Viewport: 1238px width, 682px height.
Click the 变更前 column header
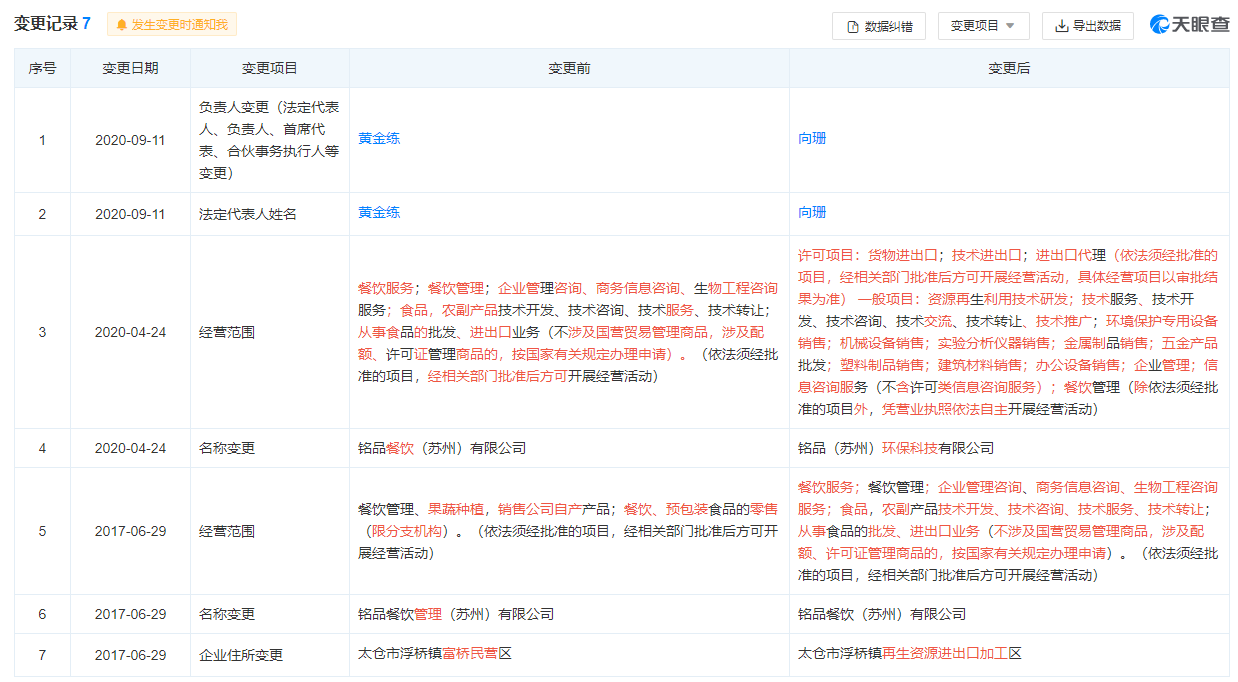coord(569,69)
